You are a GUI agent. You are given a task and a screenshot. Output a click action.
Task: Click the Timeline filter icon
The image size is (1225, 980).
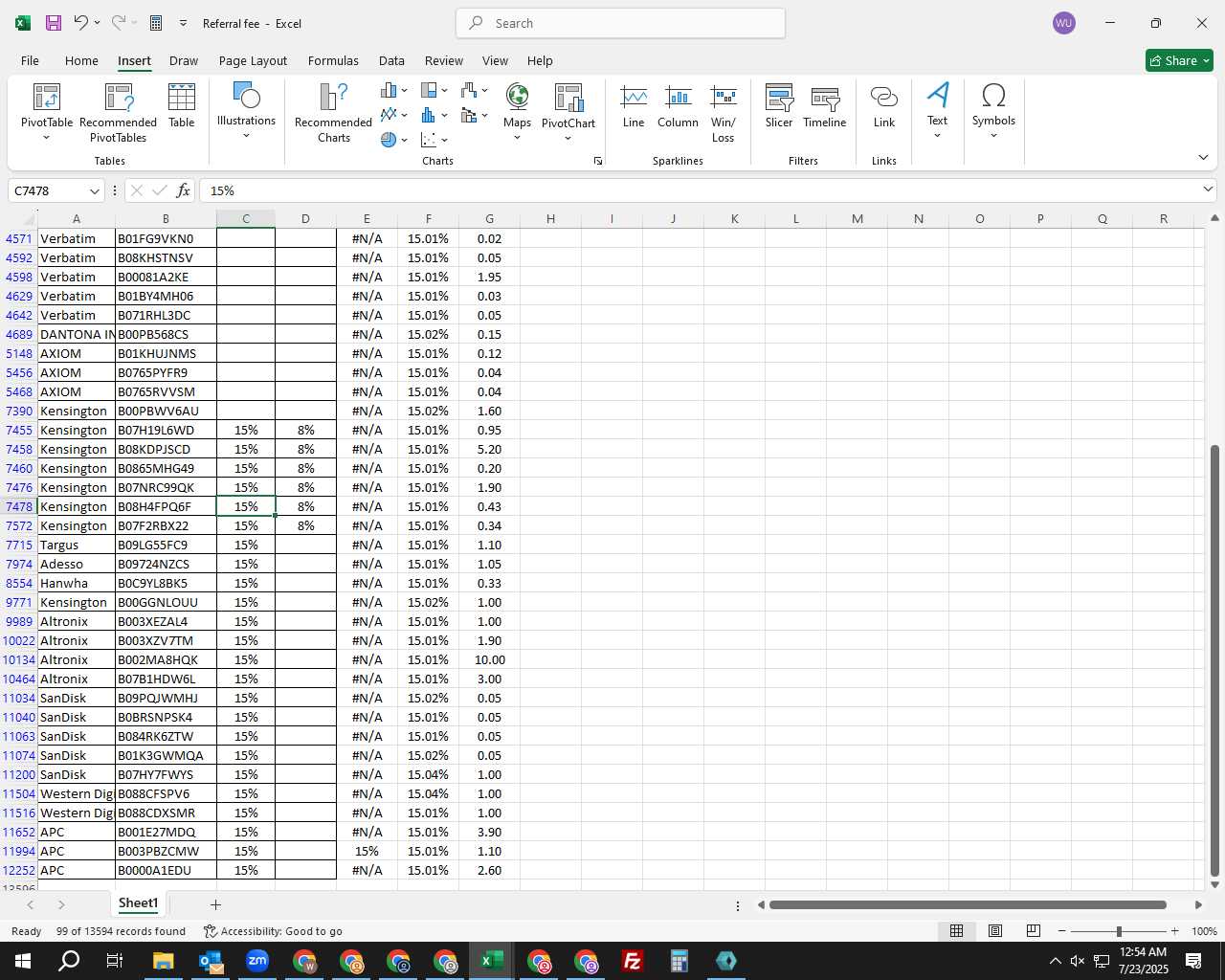(825, 105)
